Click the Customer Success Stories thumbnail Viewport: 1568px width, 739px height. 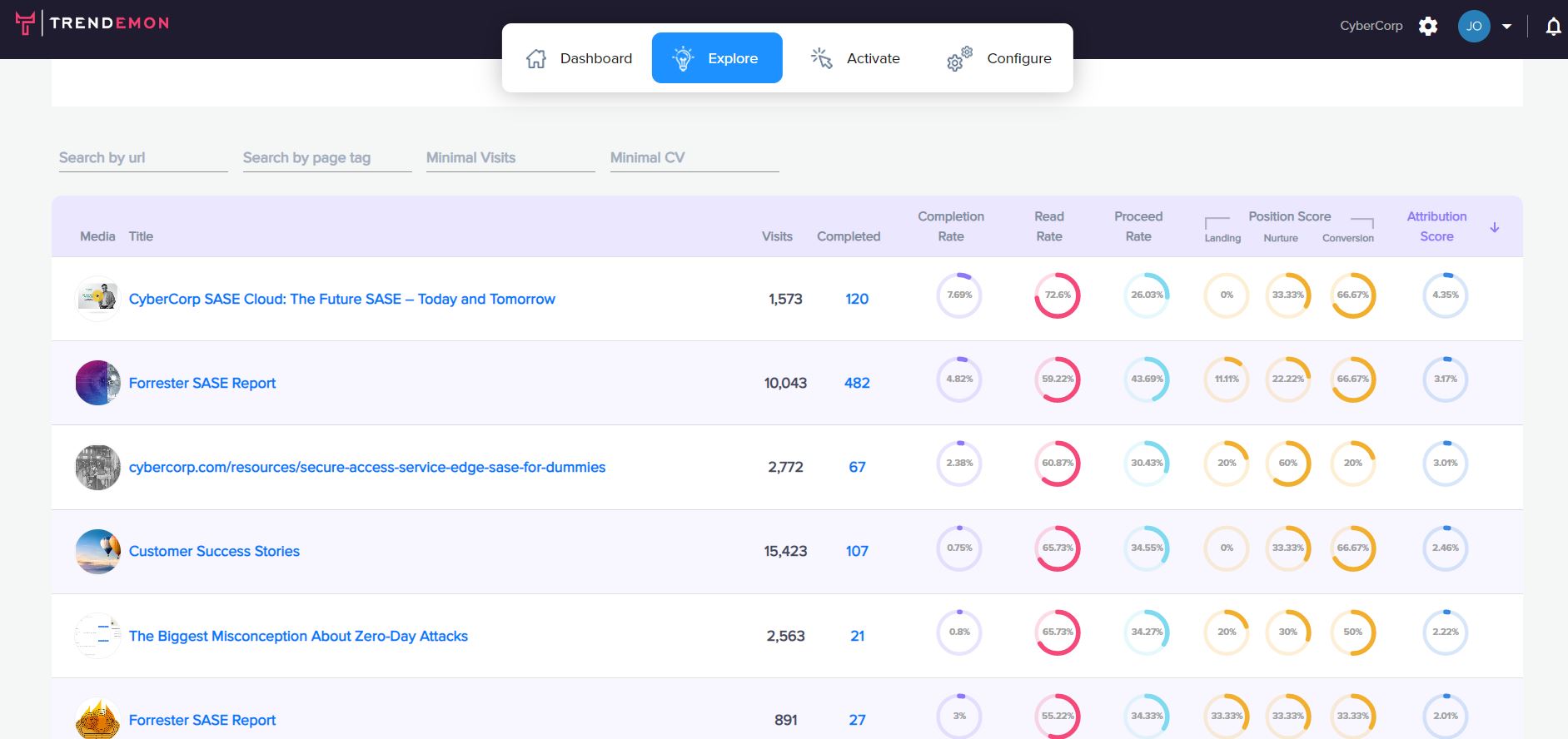click(x=97, y=551)
